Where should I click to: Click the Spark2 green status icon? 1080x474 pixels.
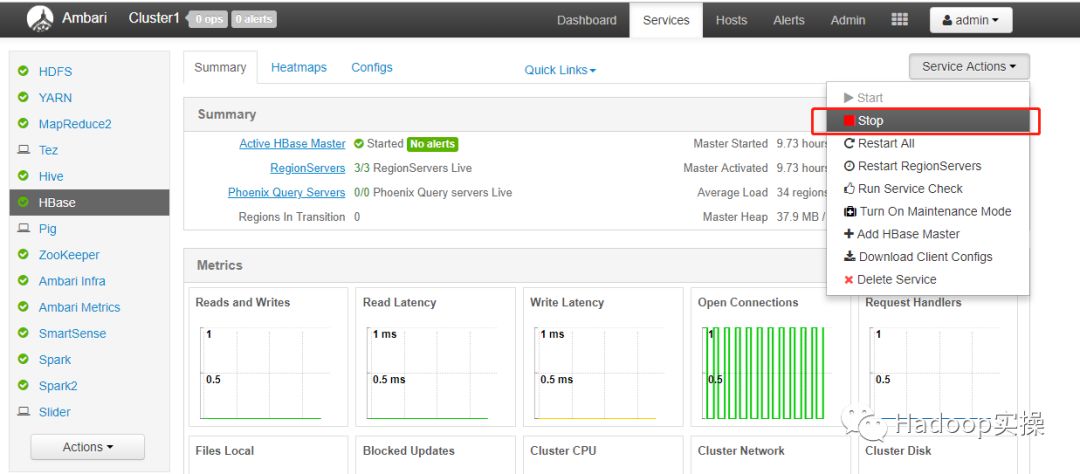pos(23,385)
